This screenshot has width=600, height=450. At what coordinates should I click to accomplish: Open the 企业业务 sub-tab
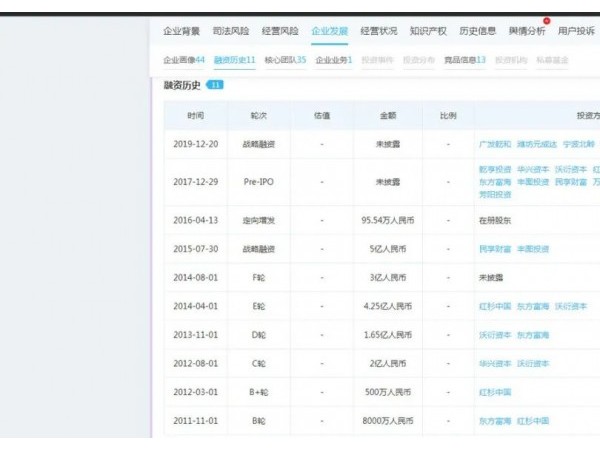[334, 60]
